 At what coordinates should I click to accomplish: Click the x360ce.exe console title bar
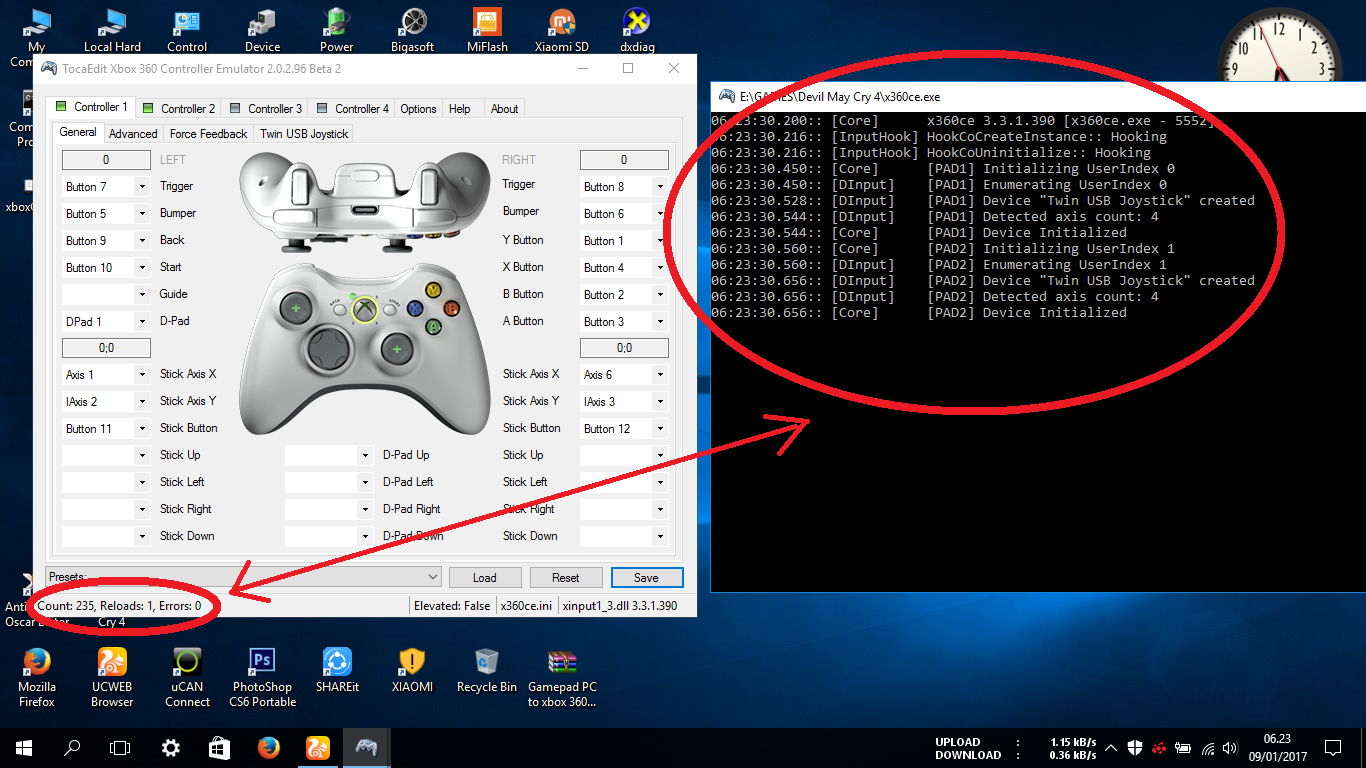click(1038, 97)
